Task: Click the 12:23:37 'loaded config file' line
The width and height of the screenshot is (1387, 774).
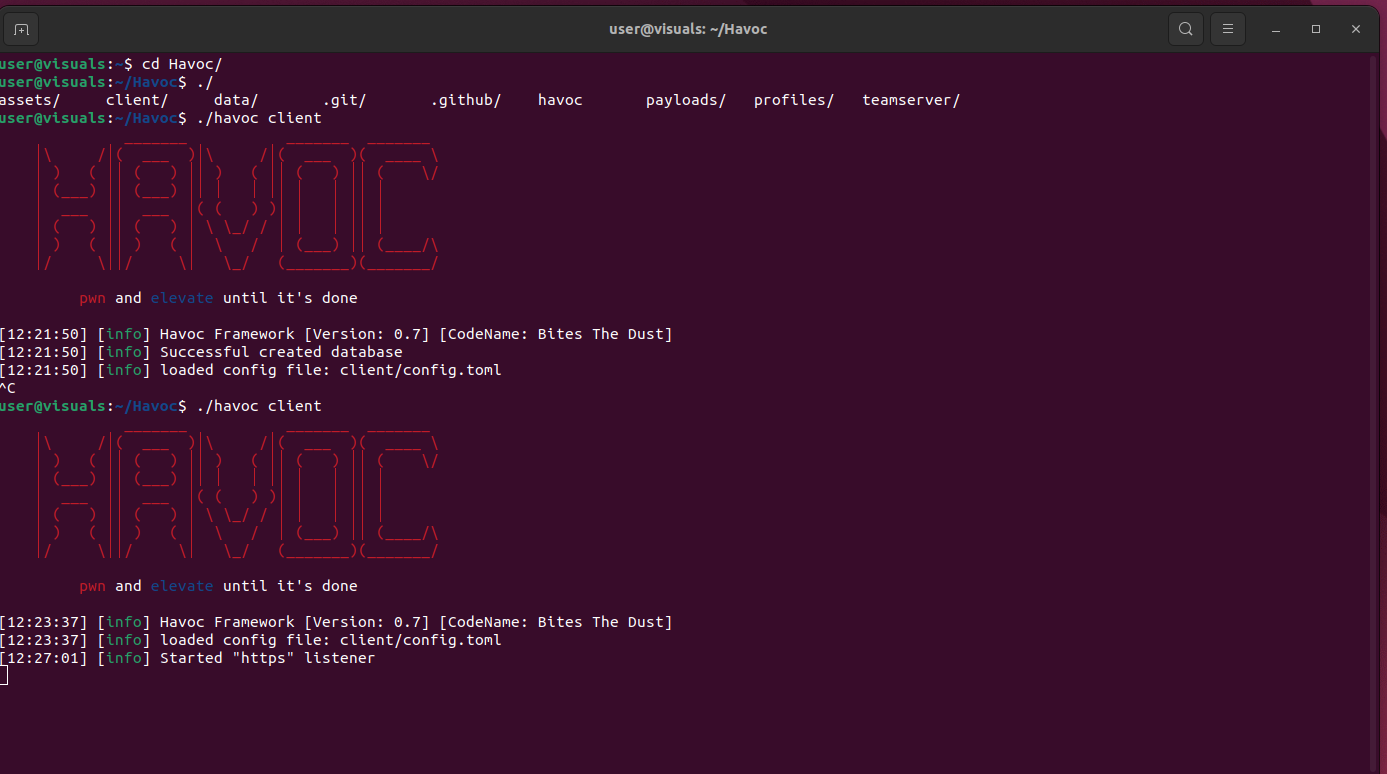Action: [x=251, y=640]
